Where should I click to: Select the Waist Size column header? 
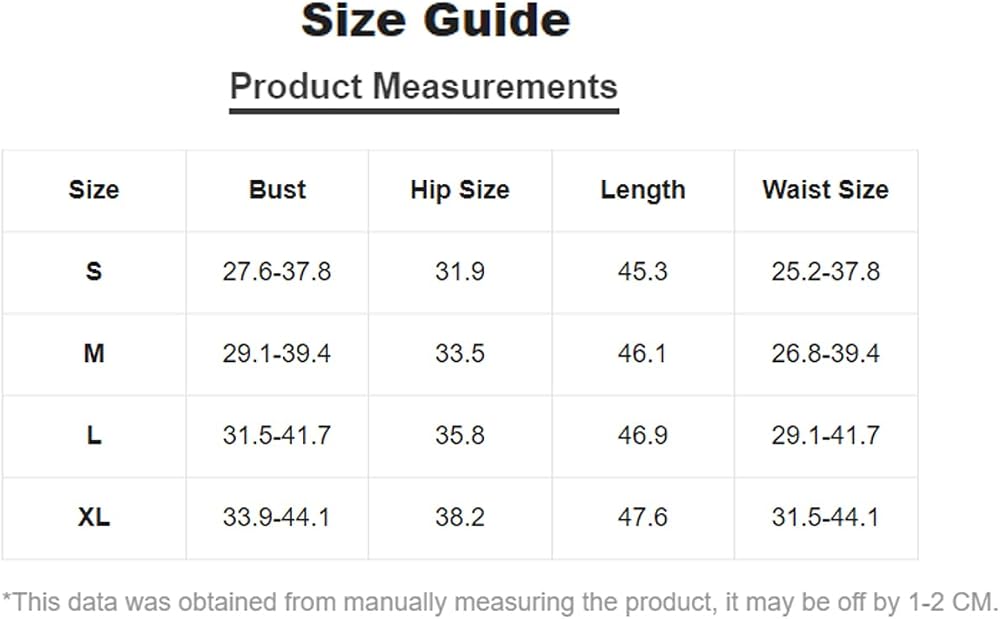coord(826,190)
